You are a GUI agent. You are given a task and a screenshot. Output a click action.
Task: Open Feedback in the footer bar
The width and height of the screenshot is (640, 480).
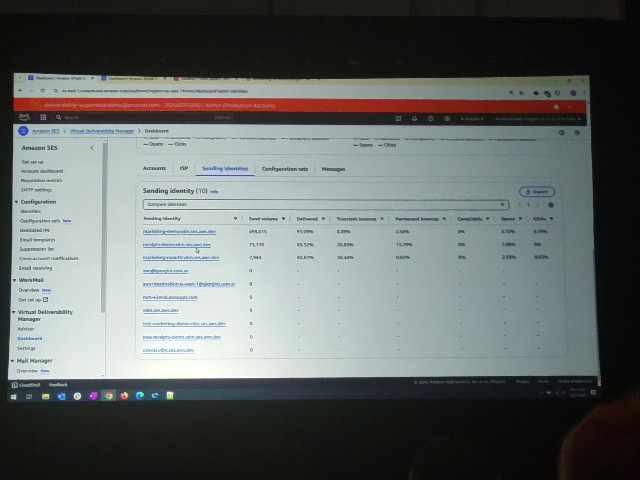pos(58,384)
